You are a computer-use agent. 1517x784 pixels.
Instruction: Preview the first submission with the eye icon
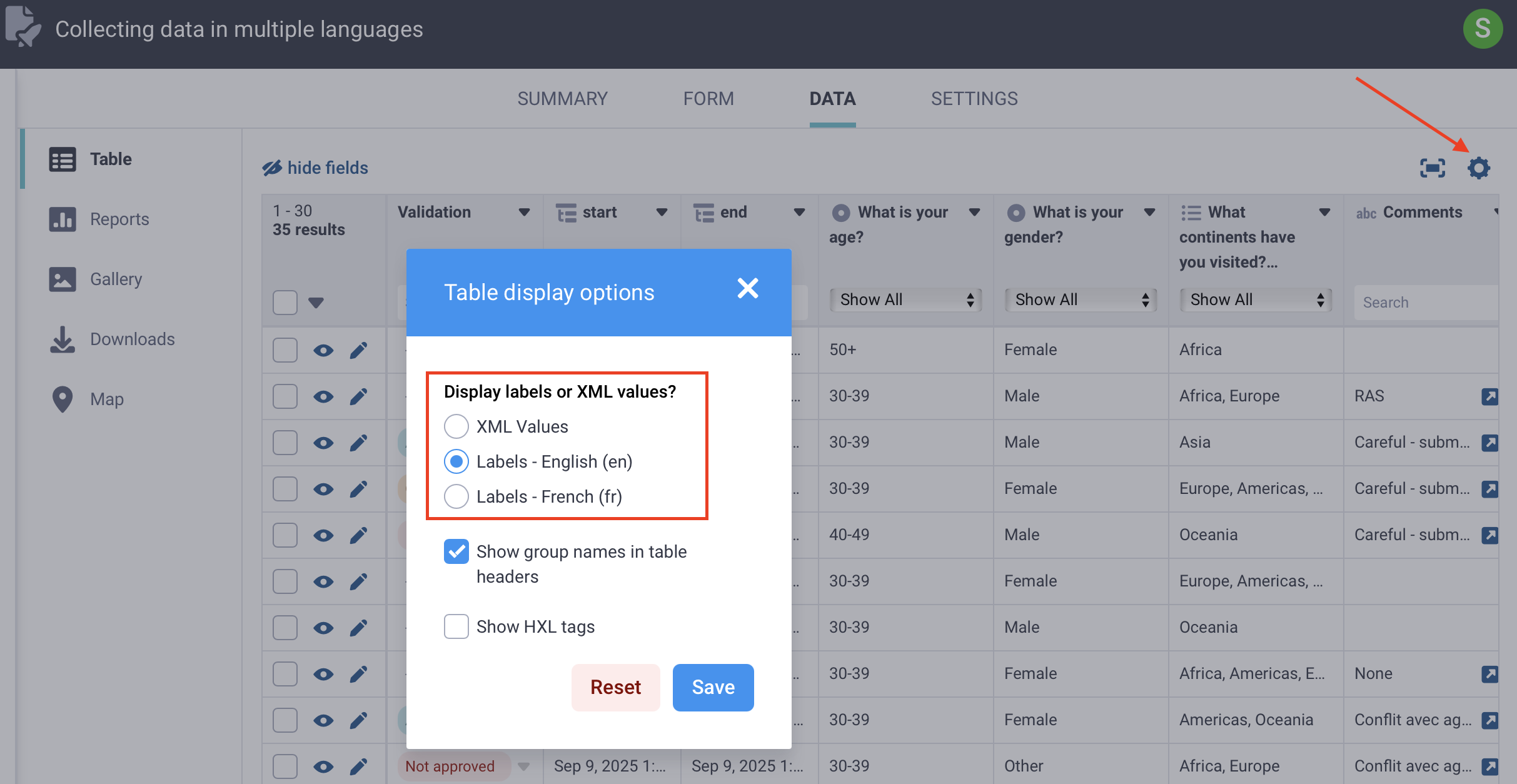(323, 350)
